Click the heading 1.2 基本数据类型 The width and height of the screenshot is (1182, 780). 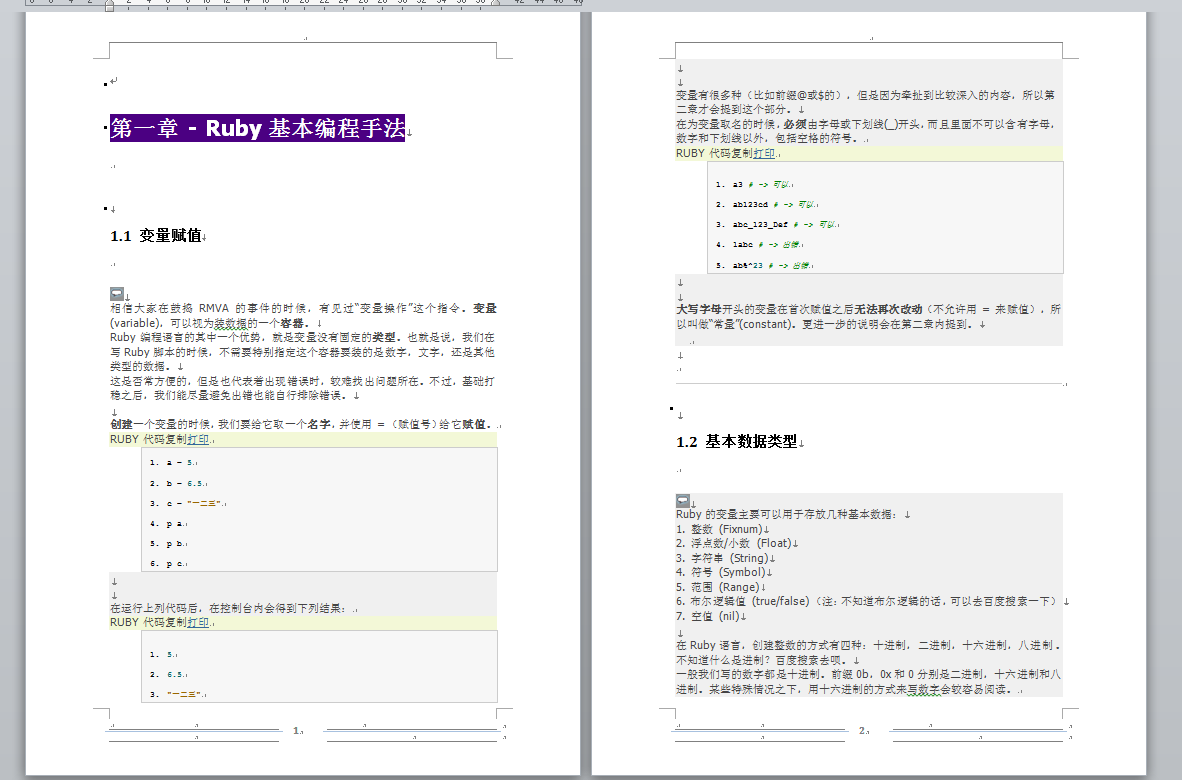click(736, 442)
